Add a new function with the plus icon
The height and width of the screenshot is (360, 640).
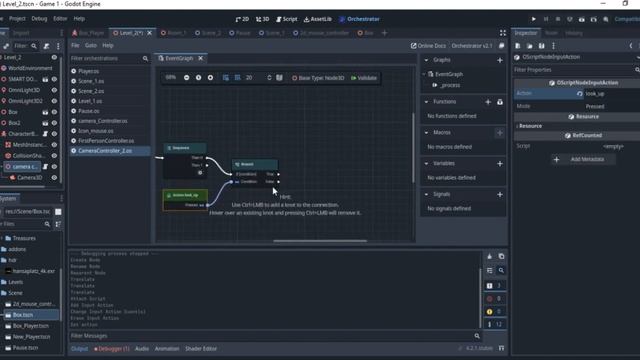pos(488,102)
